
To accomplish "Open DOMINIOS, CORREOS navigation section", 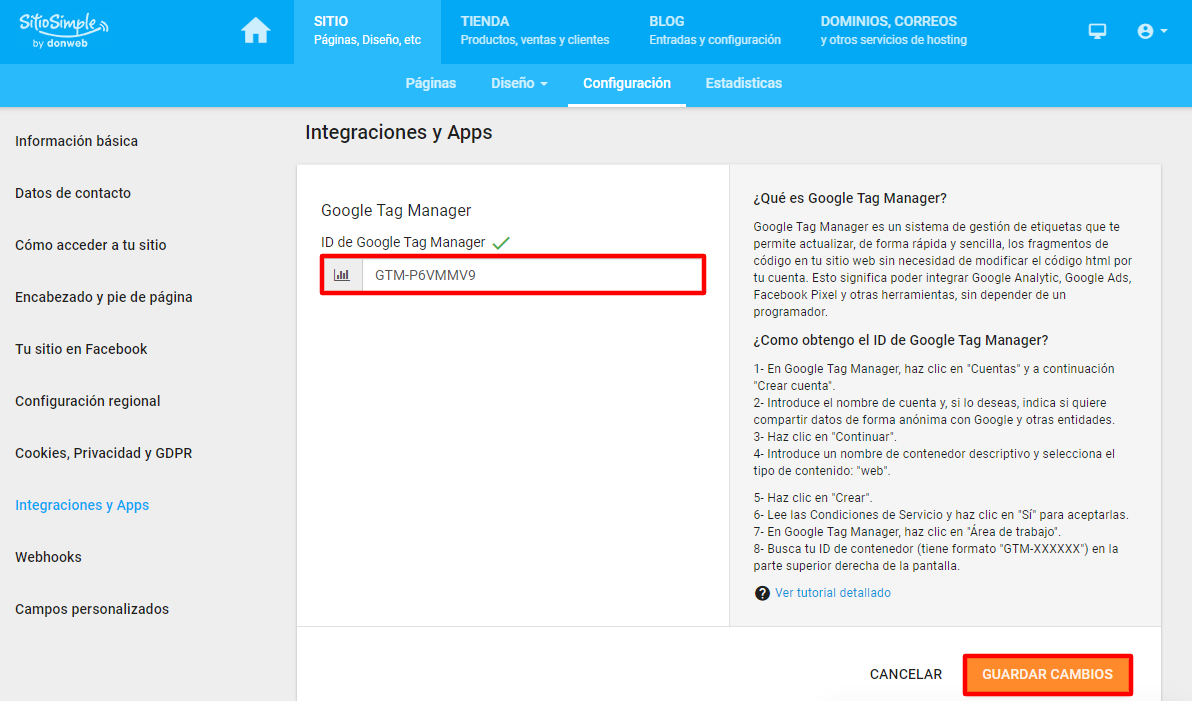I will coord(893,31).
